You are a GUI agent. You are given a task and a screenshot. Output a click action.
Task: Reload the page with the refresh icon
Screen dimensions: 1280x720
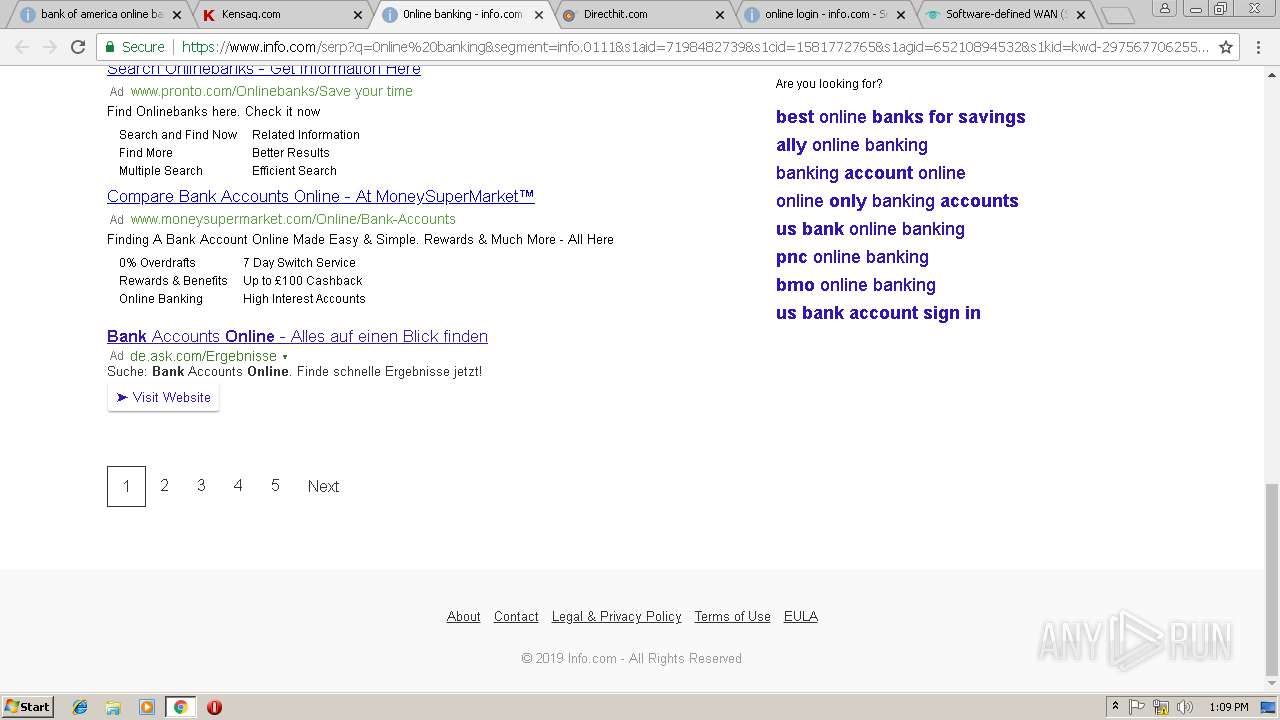click(x=78, y=47)
